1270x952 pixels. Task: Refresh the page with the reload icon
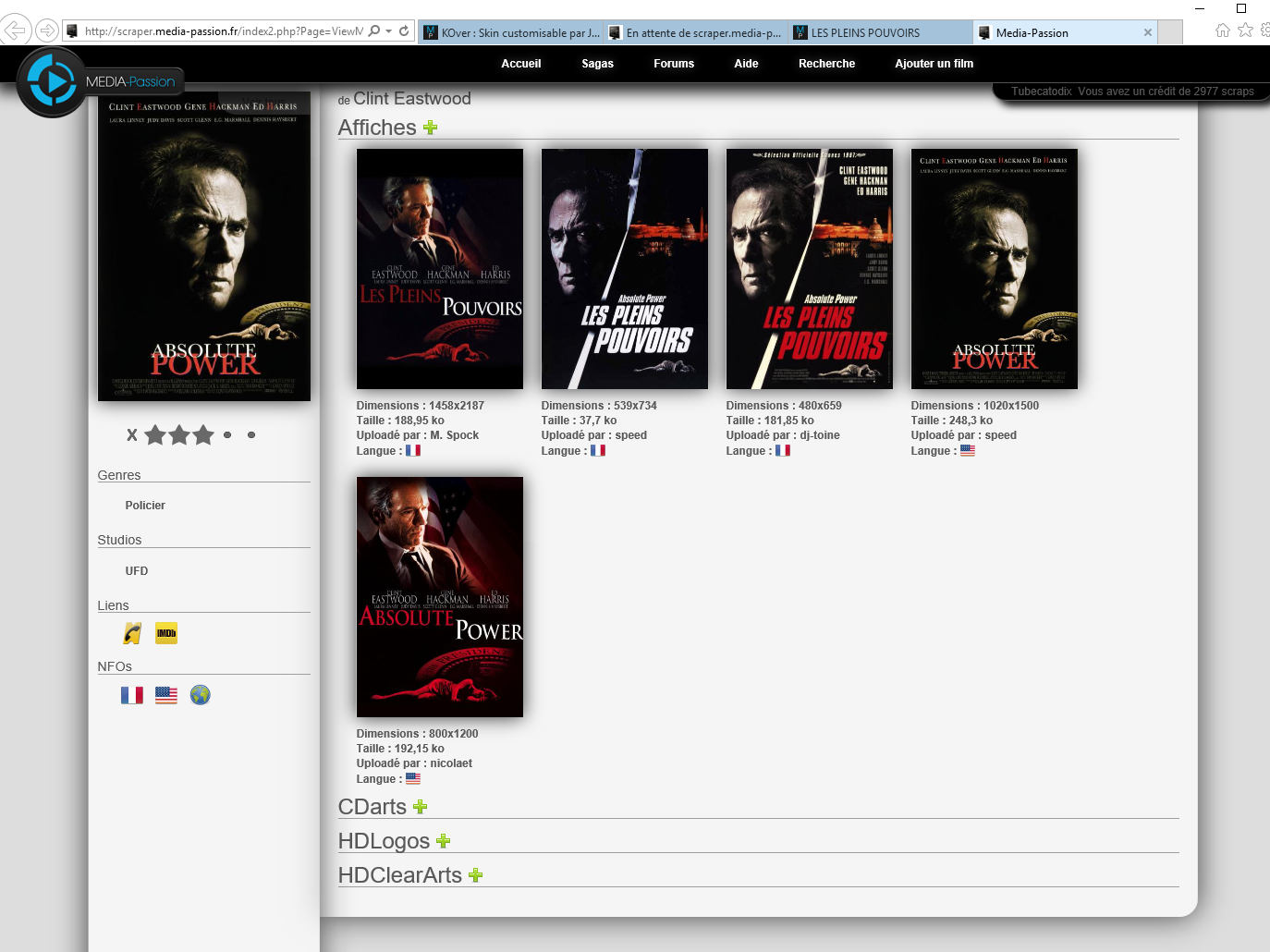[404, 31]
